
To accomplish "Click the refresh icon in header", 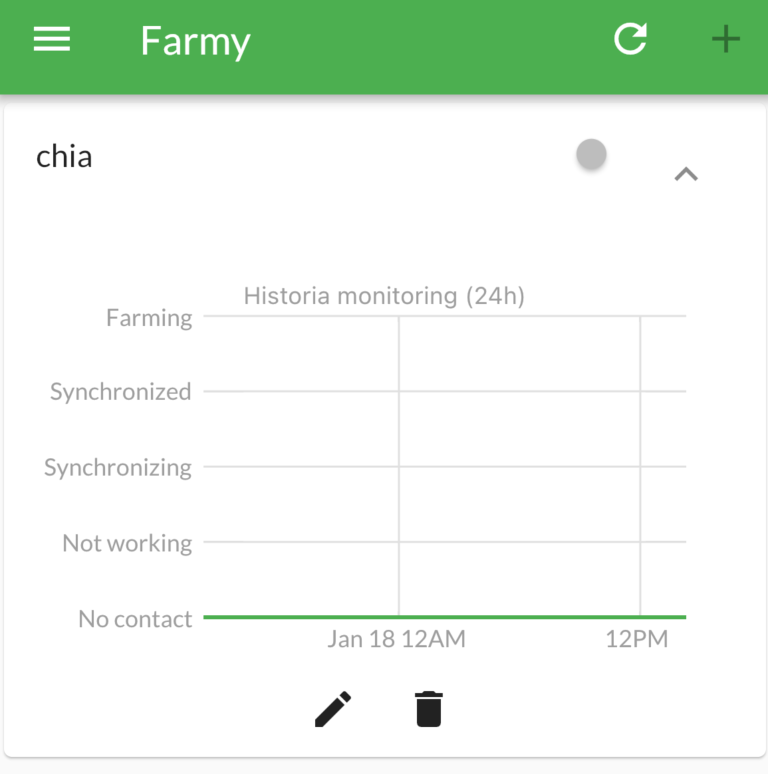I will coord(630,40).
